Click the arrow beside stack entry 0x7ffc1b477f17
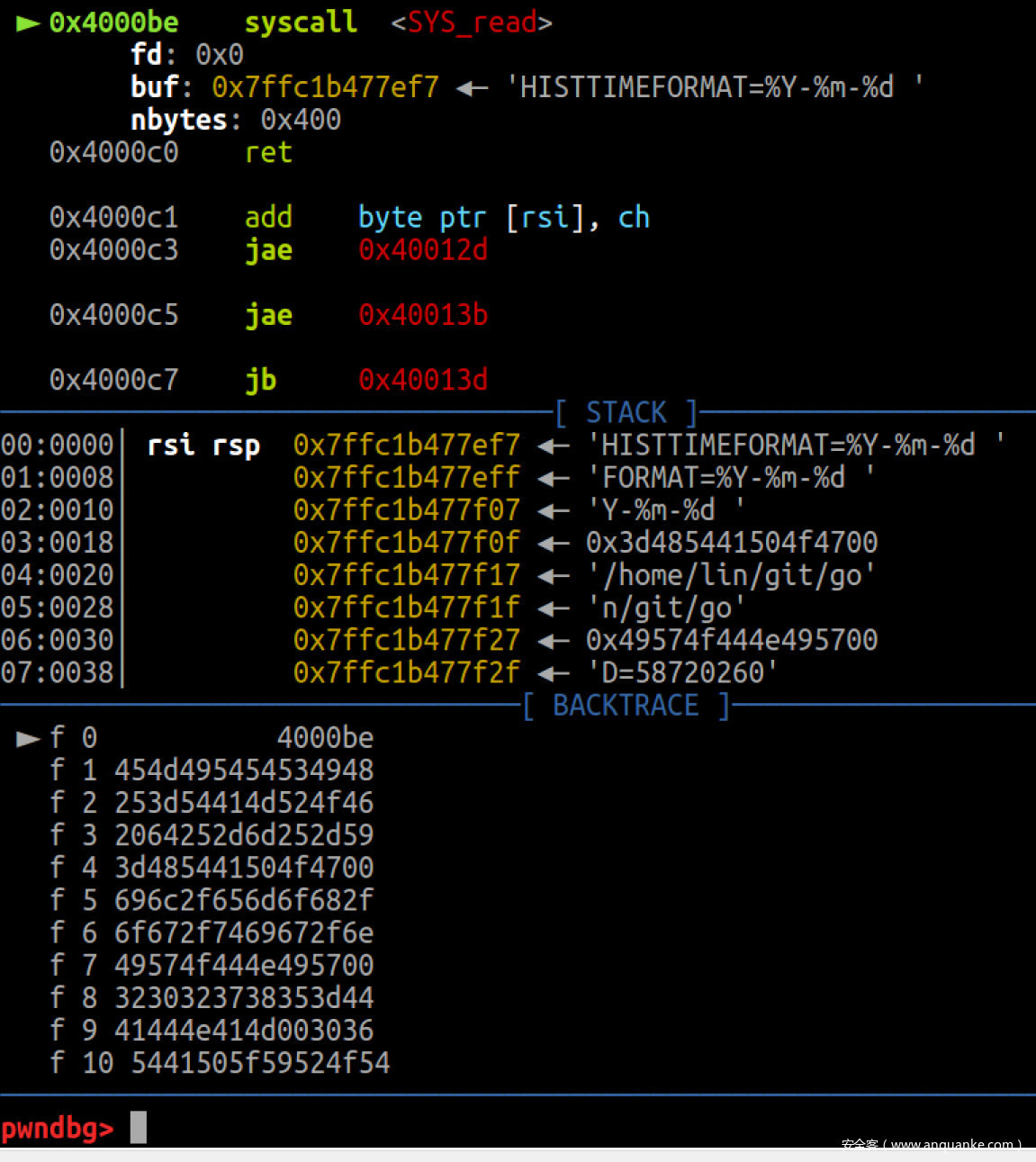The image size is (1036, 1162). point(554,576)
